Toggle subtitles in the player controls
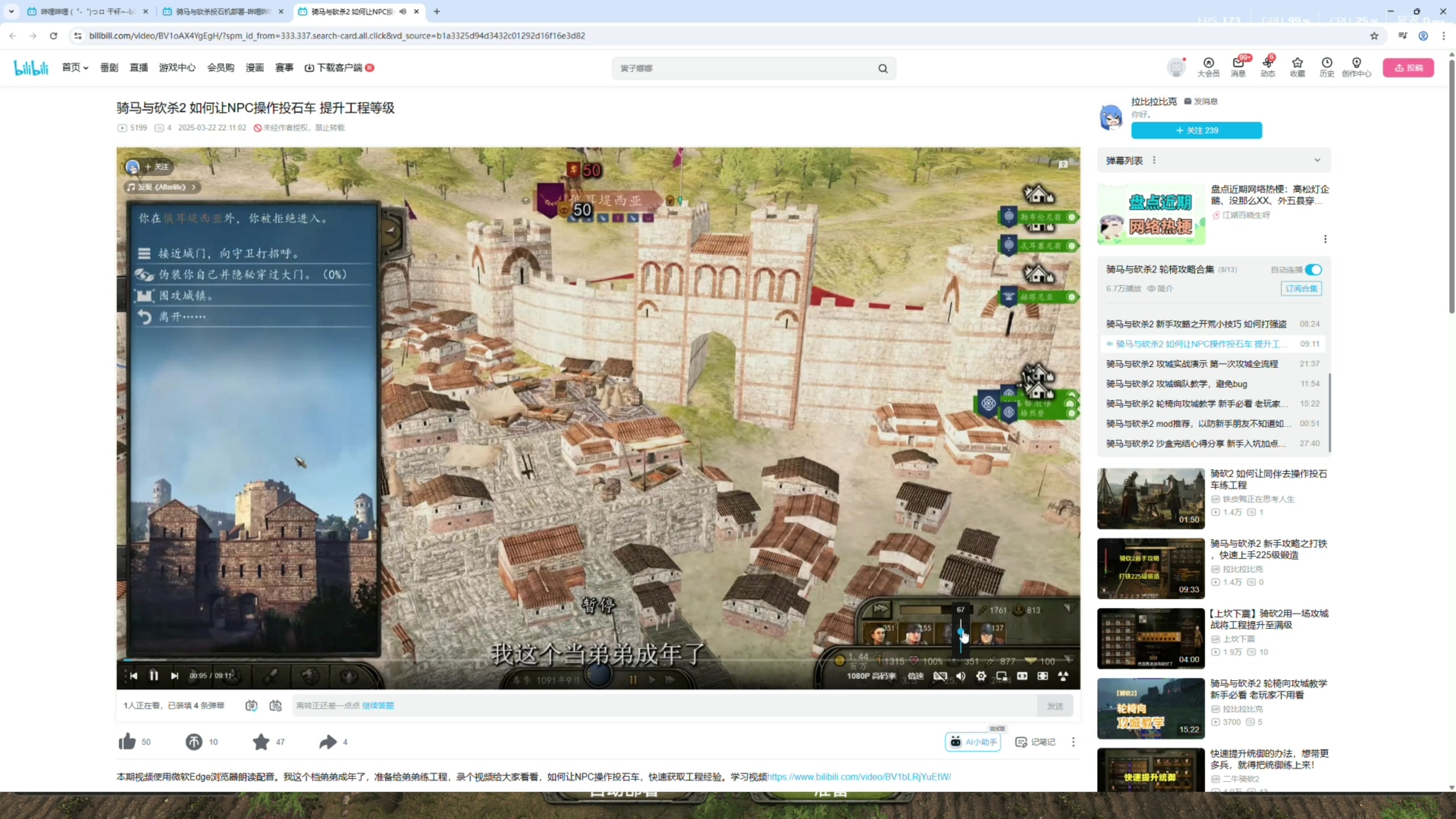Viewport: 1456px width, 819px height. (x=940, y=676)
